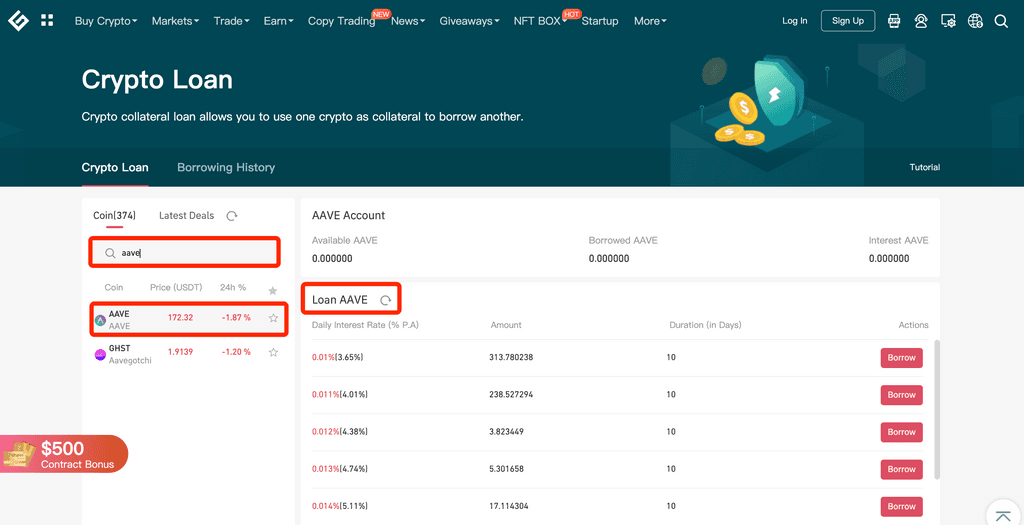Viewport: 1024px width, 525px height.
Task: Expand the More menu
Action: point(650,21)
